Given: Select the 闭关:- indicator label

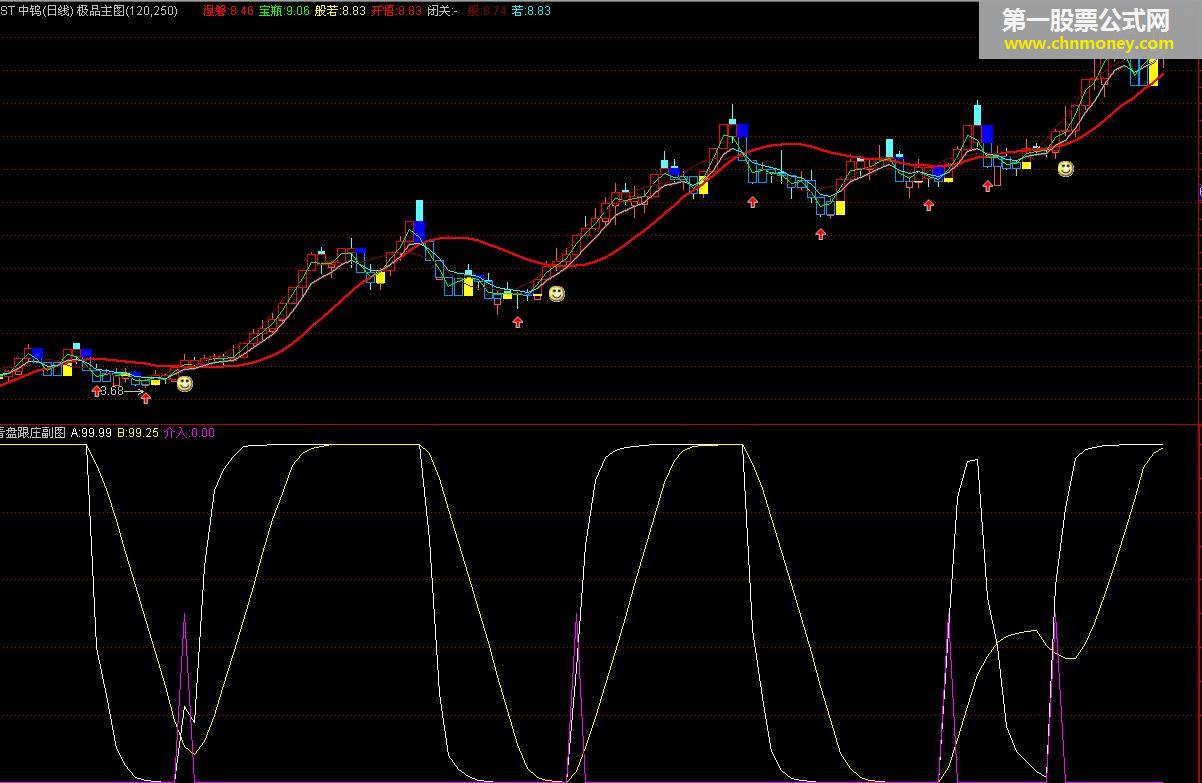Looking at the screenshot, I should point(442,10).
